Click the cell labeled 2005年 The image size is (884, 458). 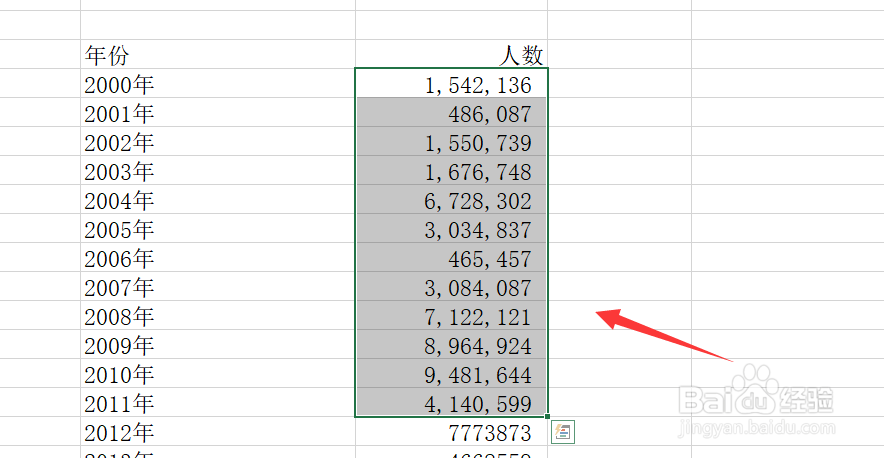click(x=218, y=228)
